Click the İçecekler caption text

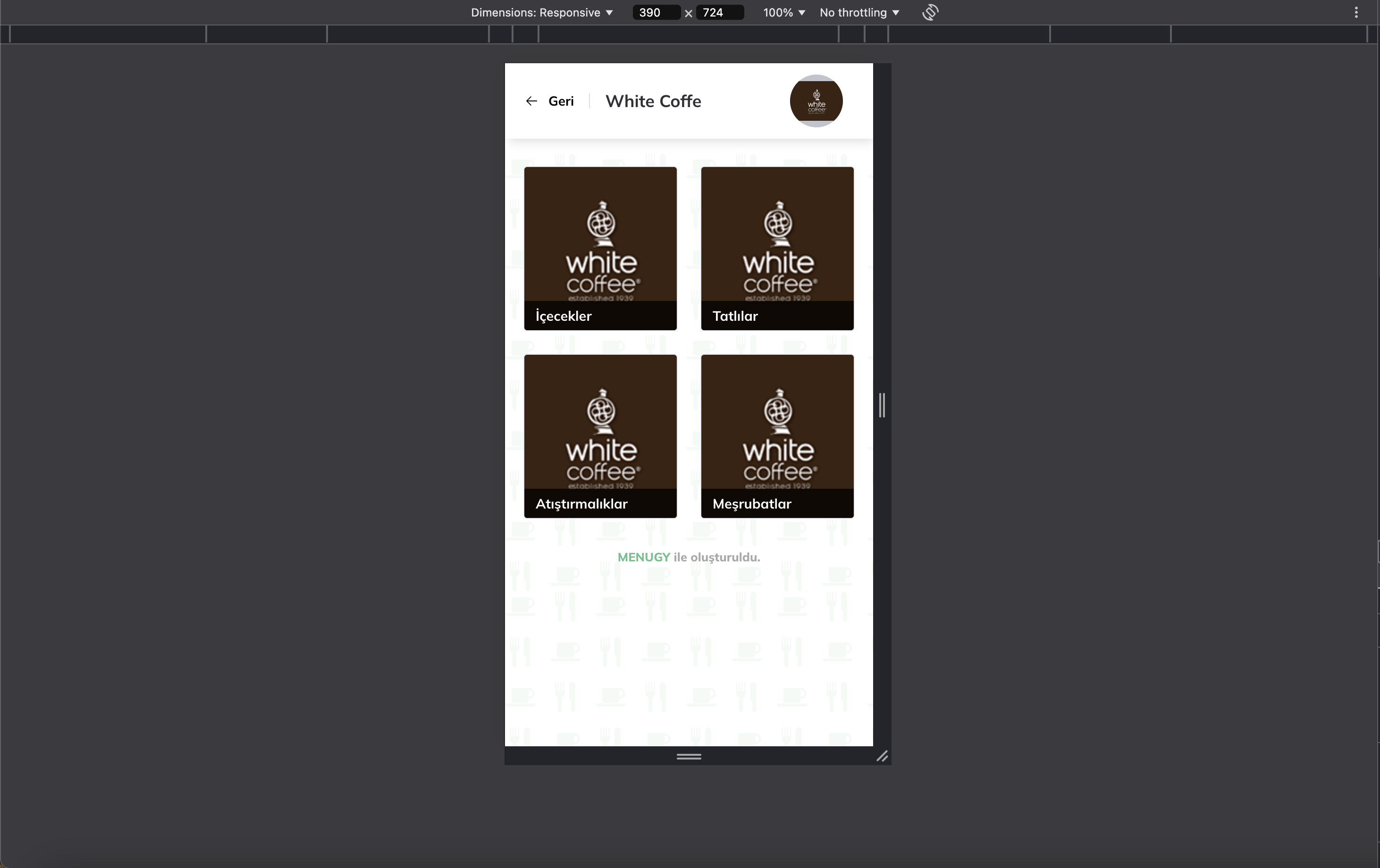564,316
